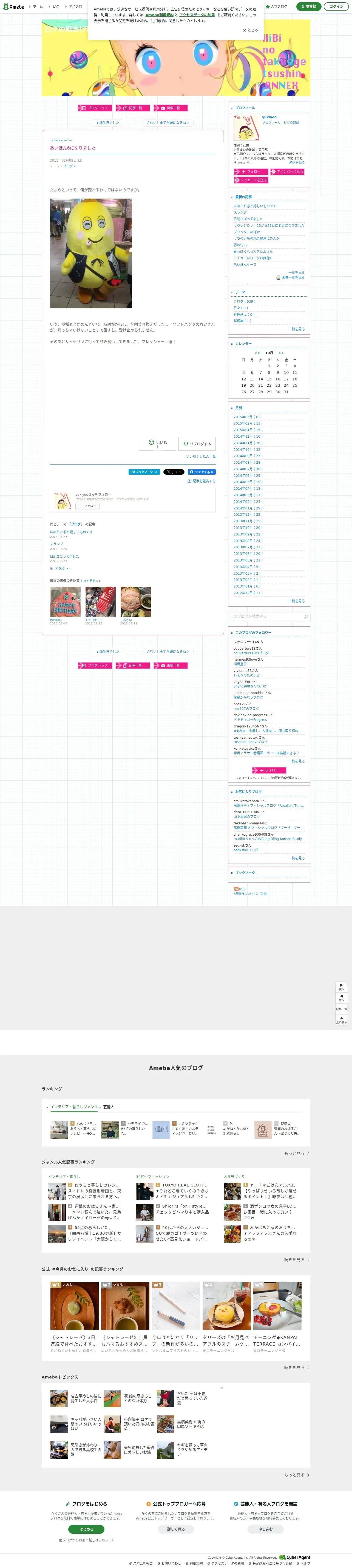Click the 詳しく見る button for 公式トップブロガー
352x1568 pixels.
(176, 1529)
